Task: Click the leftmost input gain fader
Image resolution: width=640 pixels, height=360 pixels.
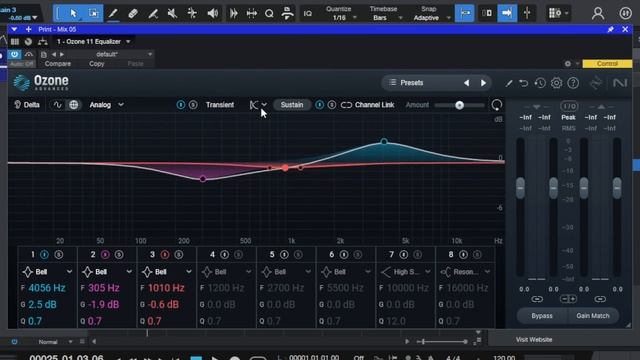Action: coord(520,188)
